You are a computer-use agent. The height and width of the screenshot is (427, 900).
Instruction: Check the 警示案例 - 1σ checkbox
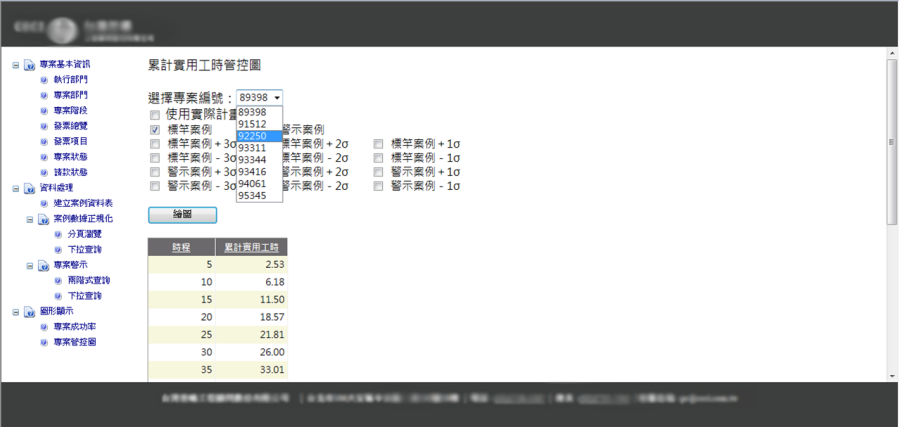(379, 186)
